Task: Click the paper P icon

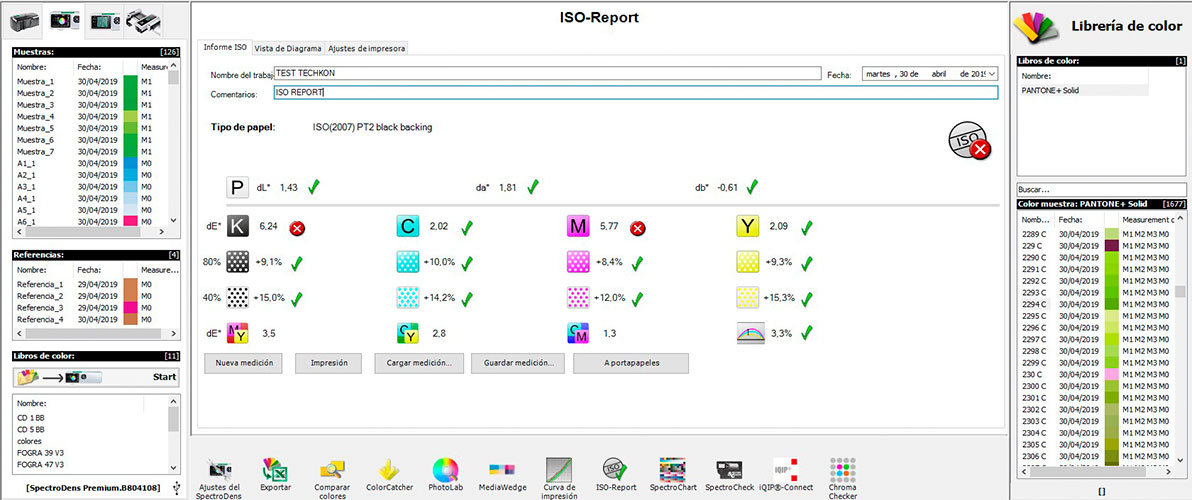Action: coord(237,187)
